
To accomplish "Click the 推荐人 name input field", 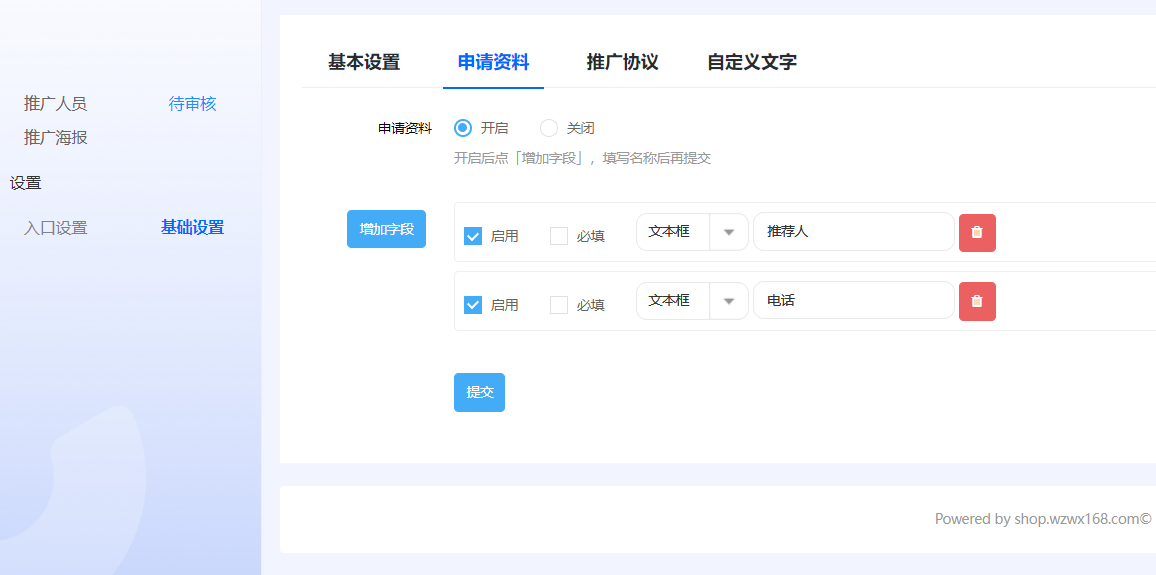I will (854, 231).
